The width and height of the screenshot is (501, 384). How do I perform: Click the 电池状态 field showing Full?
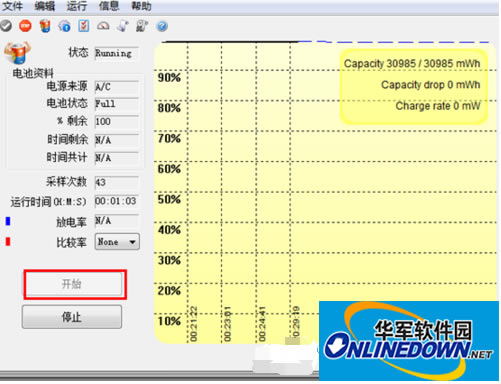[116, 104]
